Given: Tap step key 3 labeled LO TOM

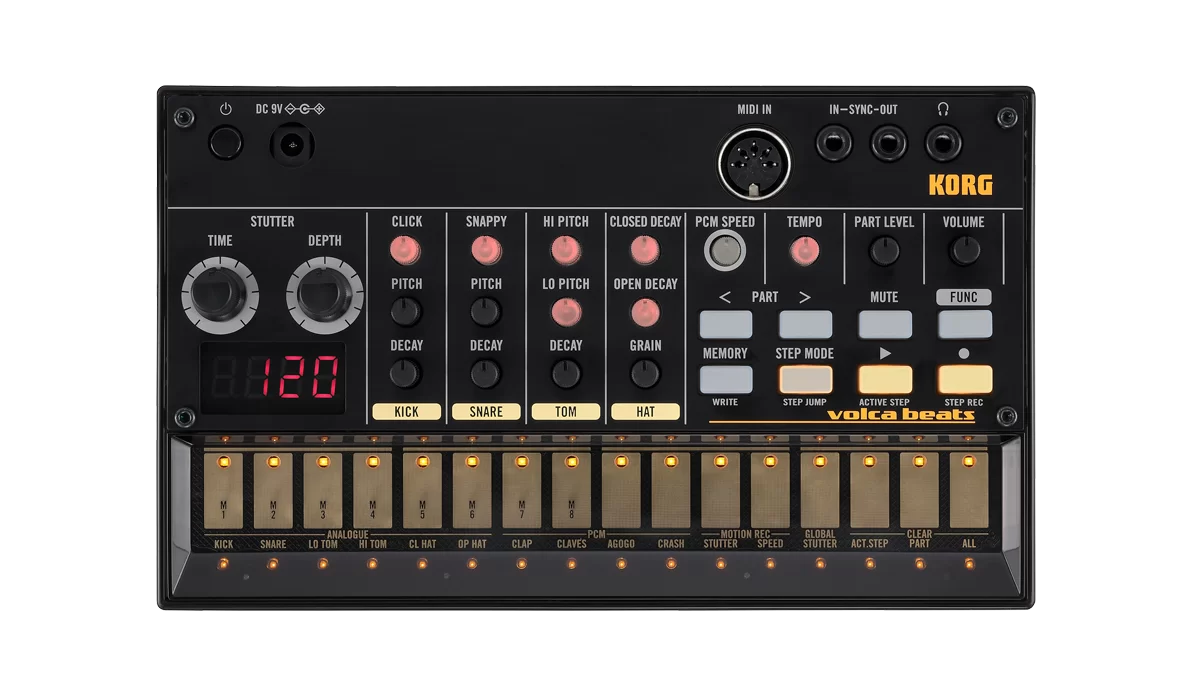Looking at the screenshot, I should coord(323,490).
